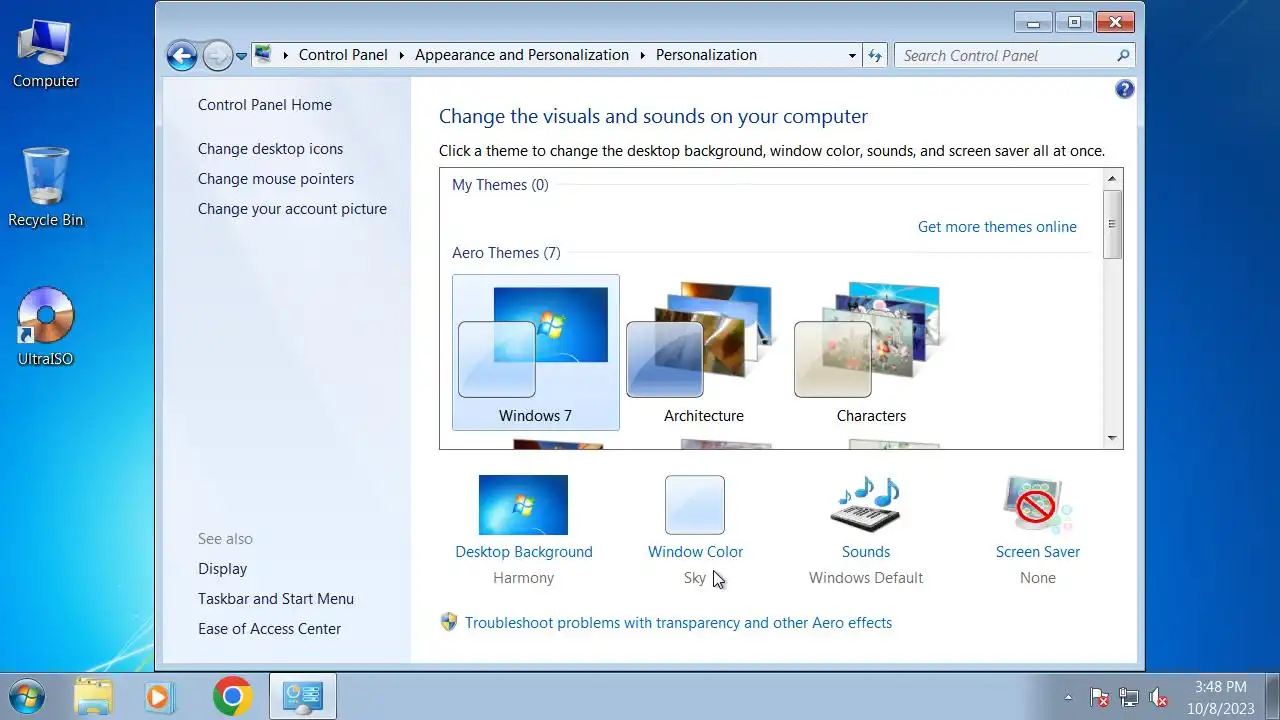This screenshot has width=1280, height=720.
Task: Launch Windows Media Player from taskbar
Action: point(160,697)
